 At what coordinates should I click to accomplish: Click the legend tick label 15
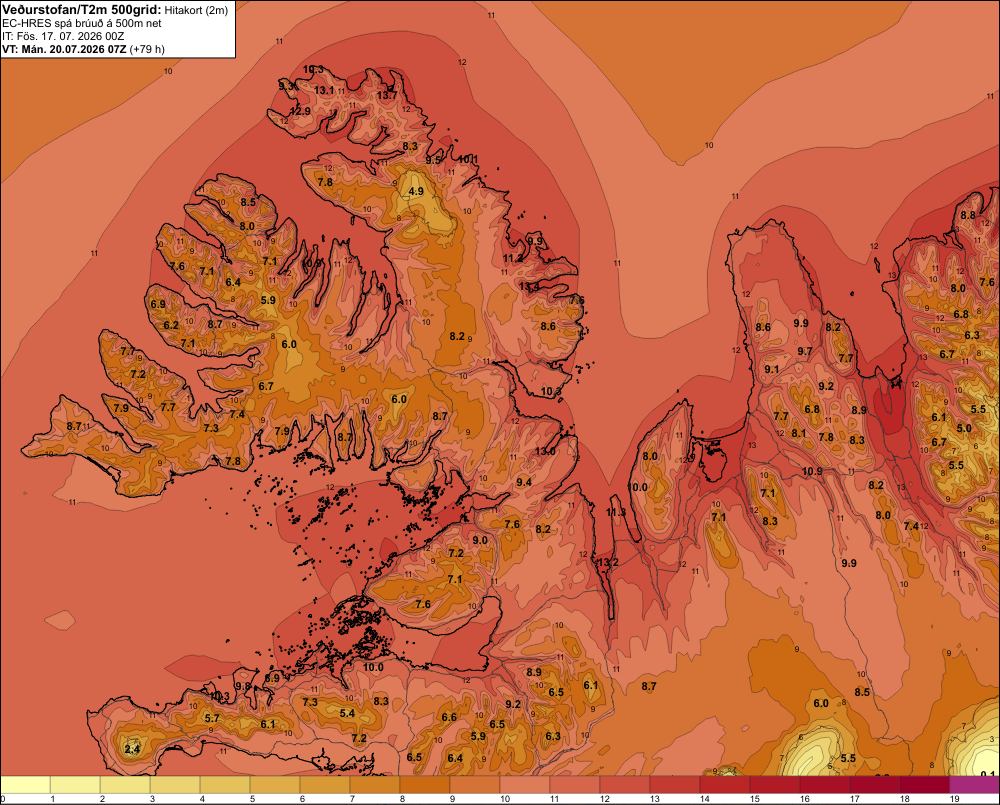tap(754, 799)
